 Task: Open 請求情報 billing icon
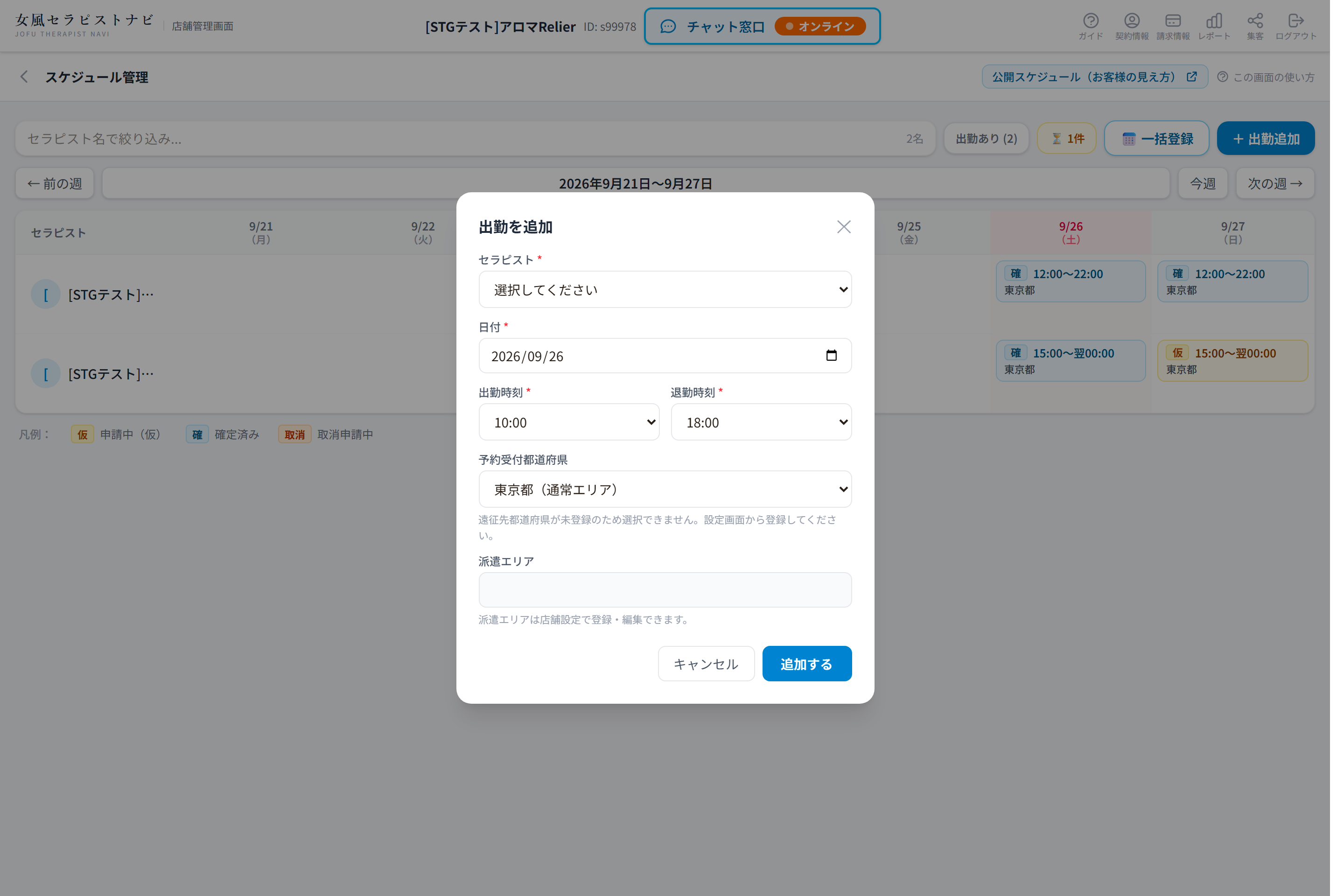1173,26
